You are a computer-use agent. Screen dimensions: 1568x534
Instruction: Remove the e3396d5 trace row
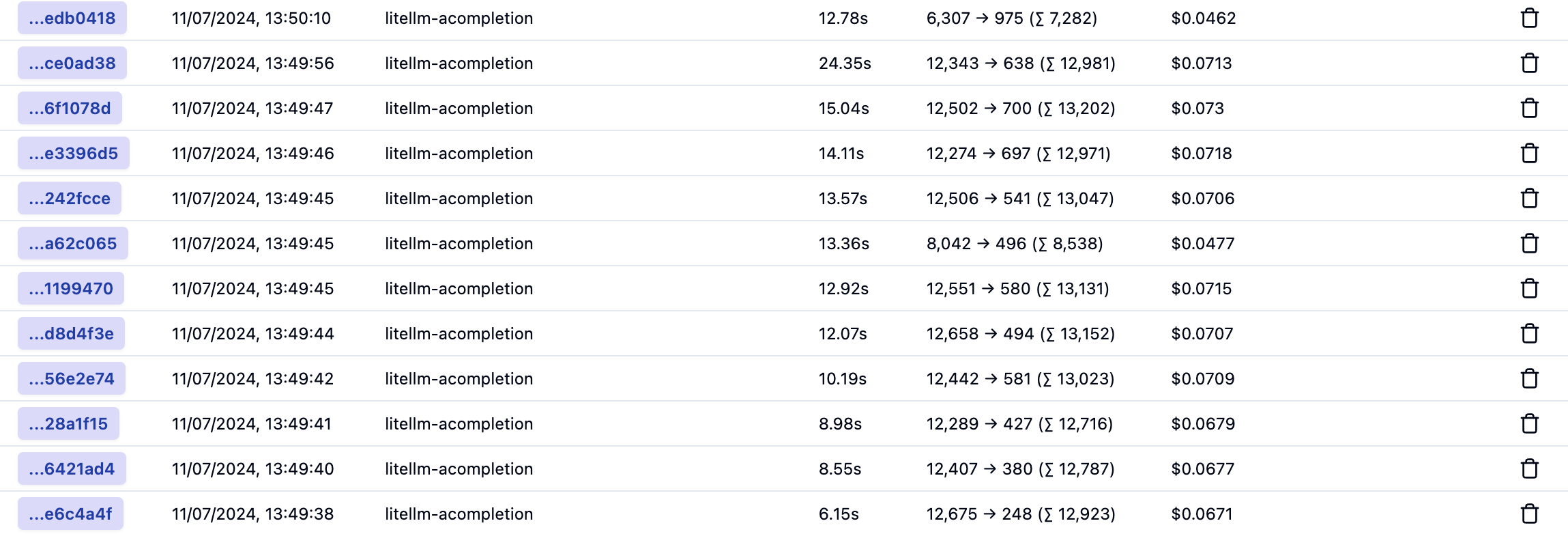click(1530, 154)
